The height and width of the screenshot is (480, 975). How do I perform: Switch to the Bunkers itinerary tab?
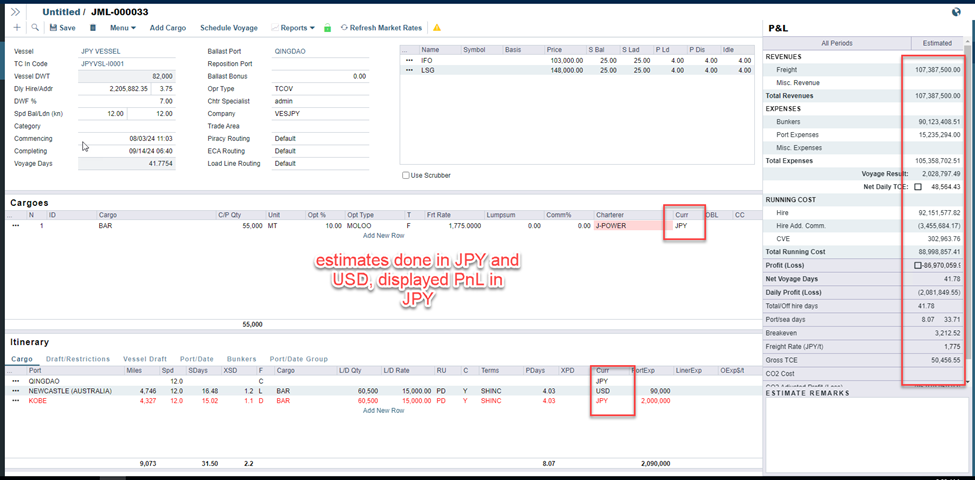click(242, 358)
